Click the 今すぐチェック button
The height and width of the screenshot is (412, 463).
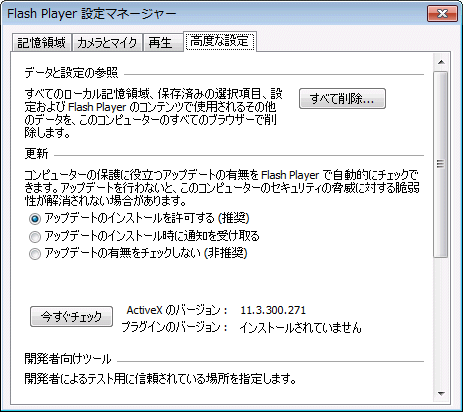point(71,316)
